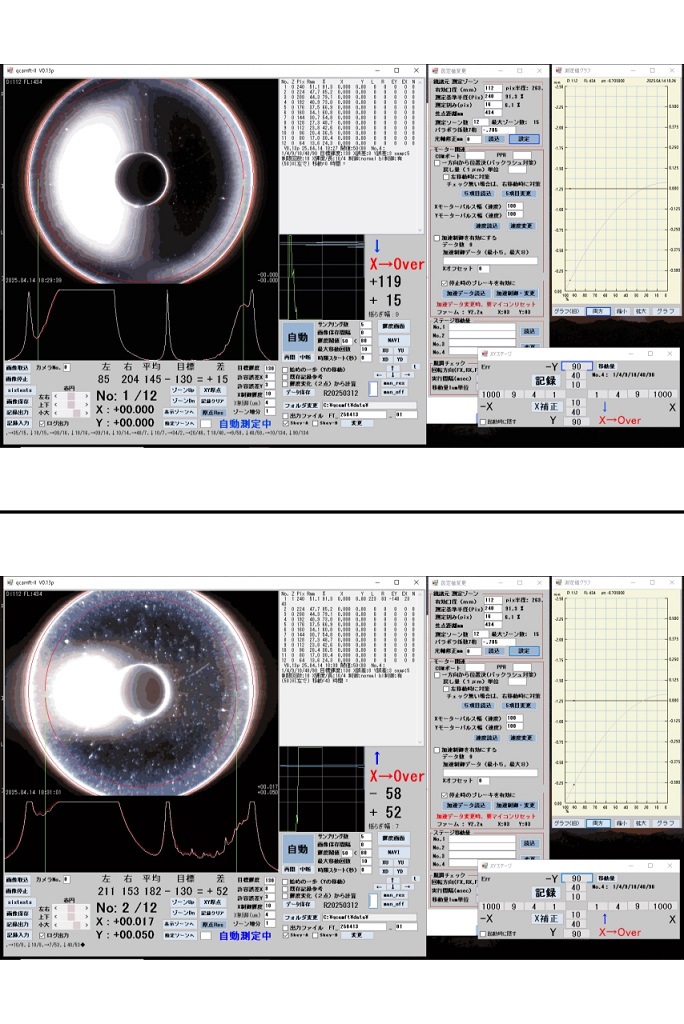Click 記録入力 in the No: 2 /12 window
The image size is (684, 1024).
[x=17, y=935]
